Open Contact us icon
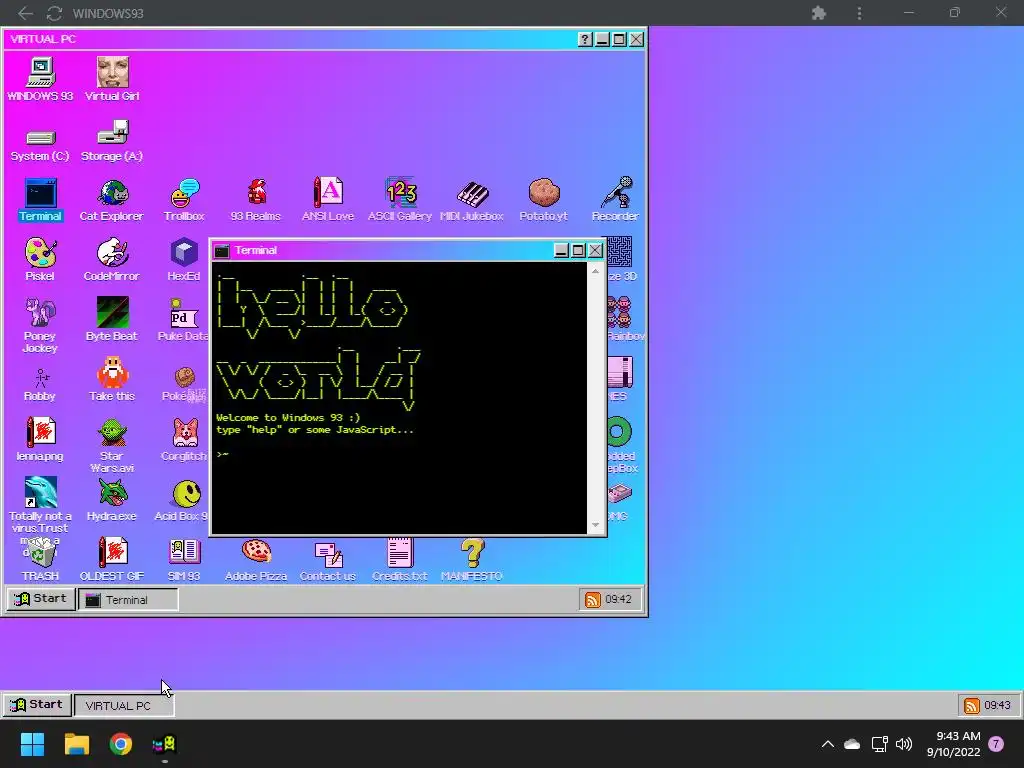This screenshot has width=1024, height=768. pyautogui.click(x=328, y=560)
